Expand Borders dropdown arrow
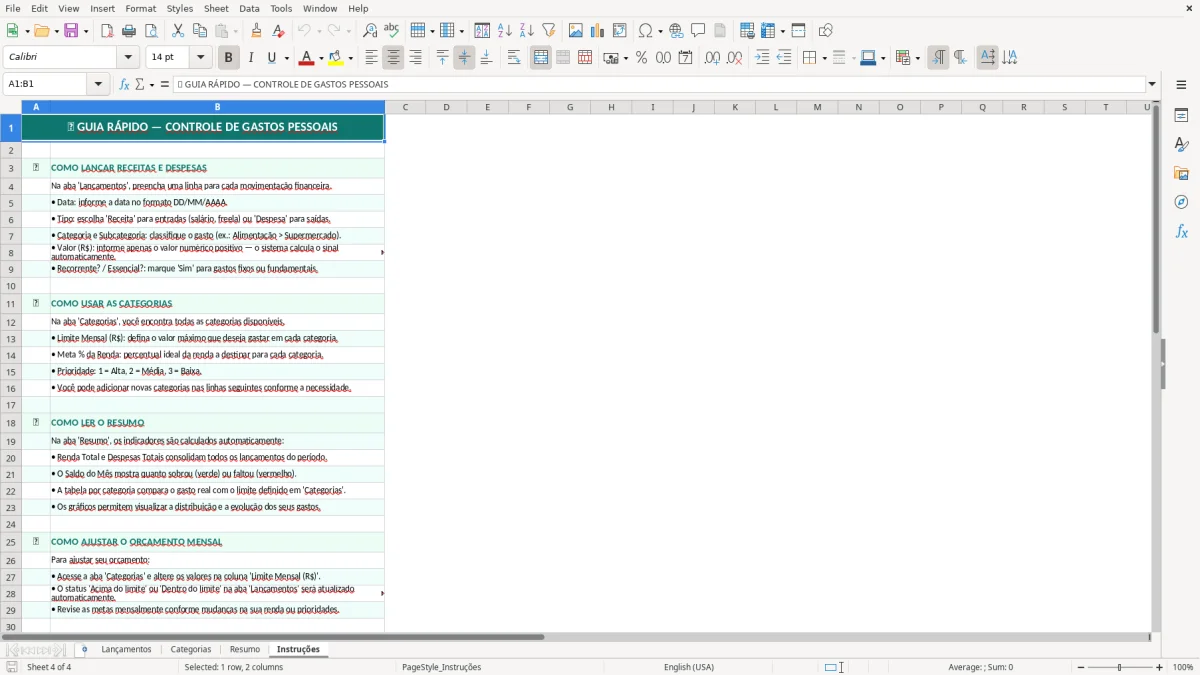Screen dimensions: 1200x675 pyautogui.click(x=823, y=58)
